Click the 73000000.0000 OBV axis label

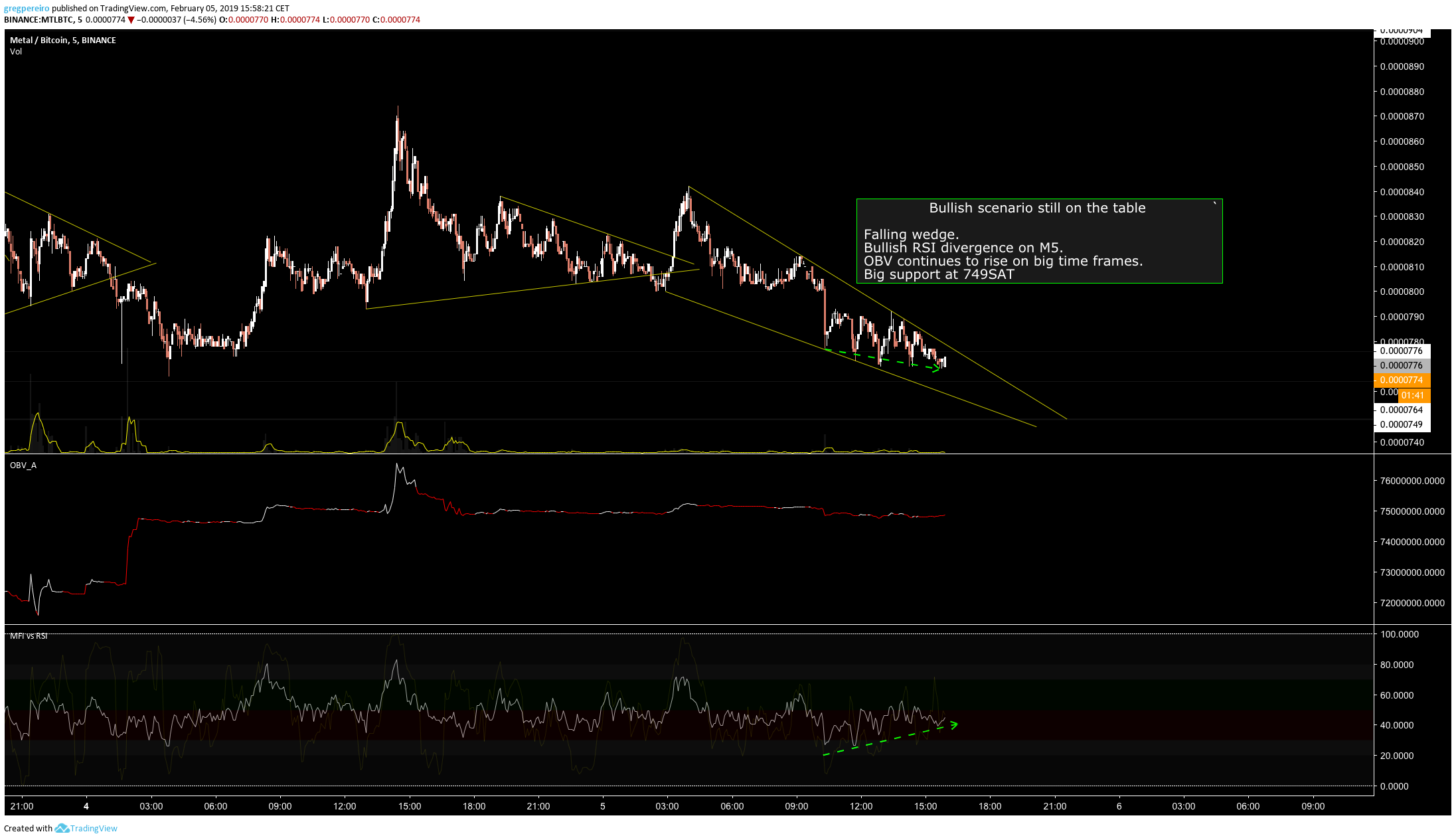(x=1412, y=573)
